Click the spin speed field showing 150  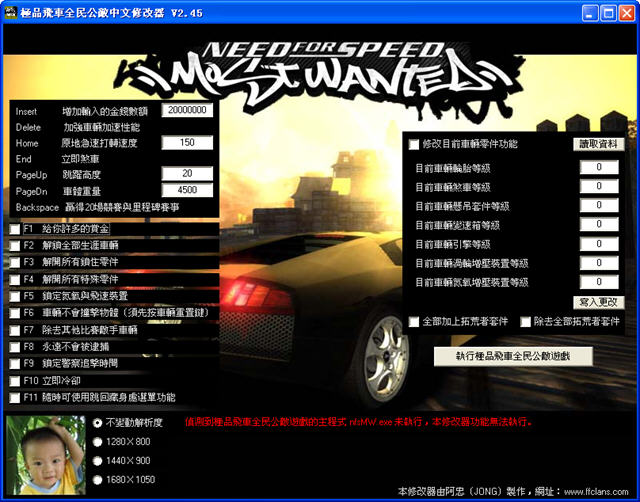(x=187, y=142)
